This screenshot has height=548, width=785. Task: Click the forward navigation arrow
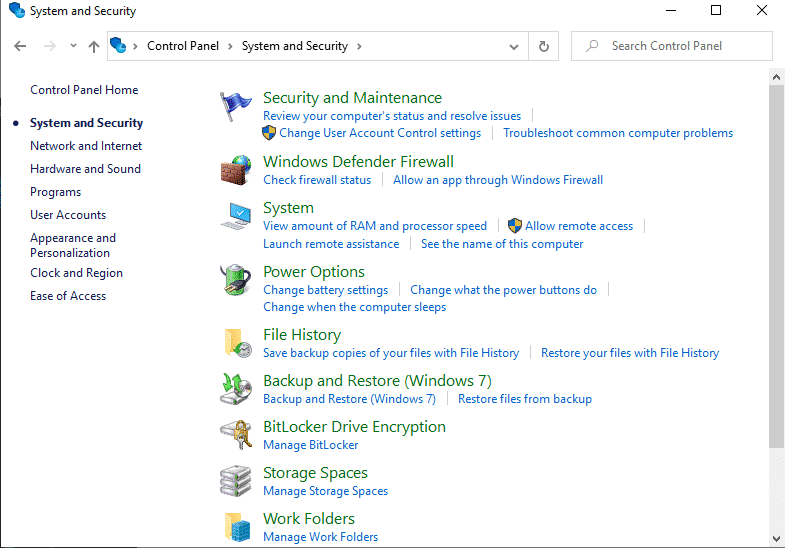click(x=50, y=46)
